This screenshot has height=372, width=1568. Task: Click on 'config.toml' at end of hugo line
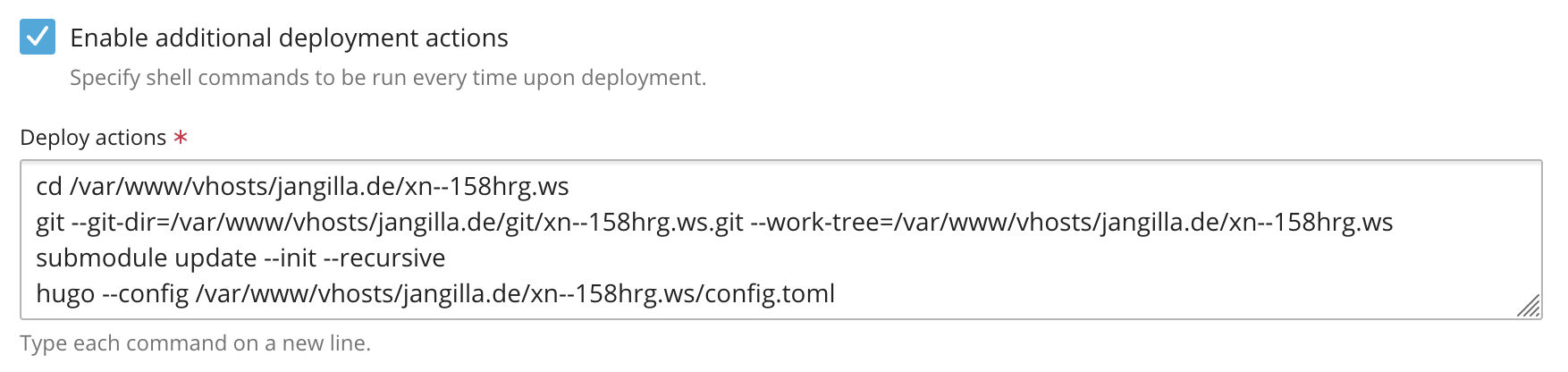(x=770, y=293)
